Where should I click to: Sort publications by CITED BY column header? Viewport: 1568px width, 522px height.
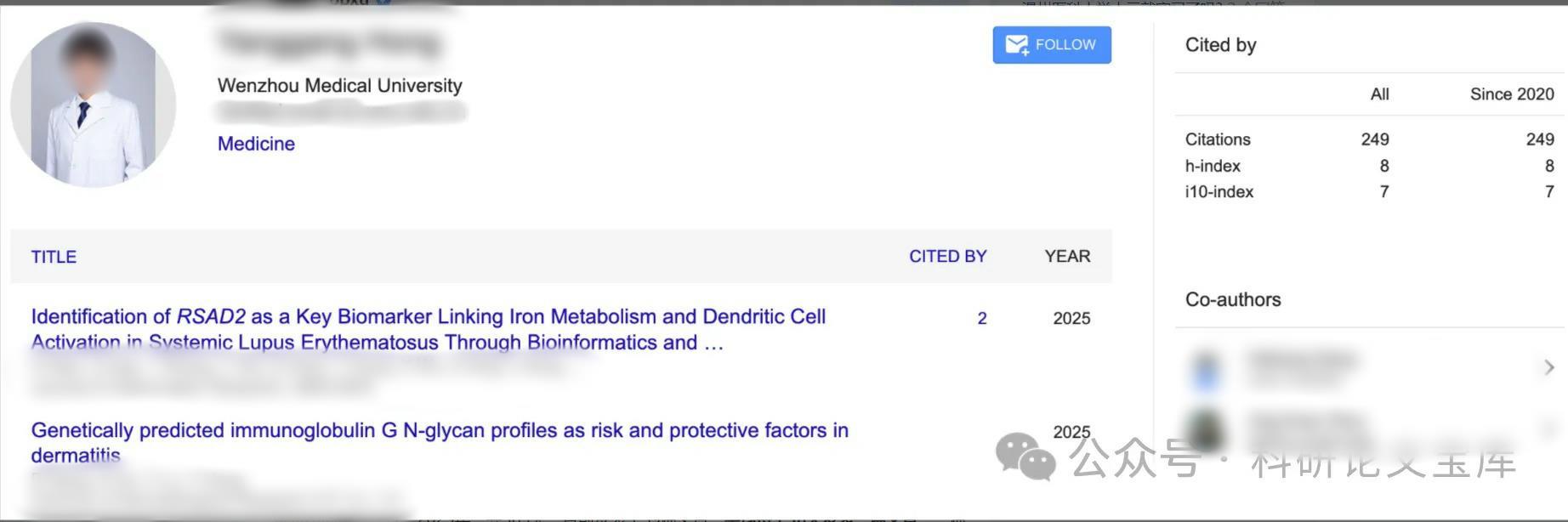pos(947,256)
